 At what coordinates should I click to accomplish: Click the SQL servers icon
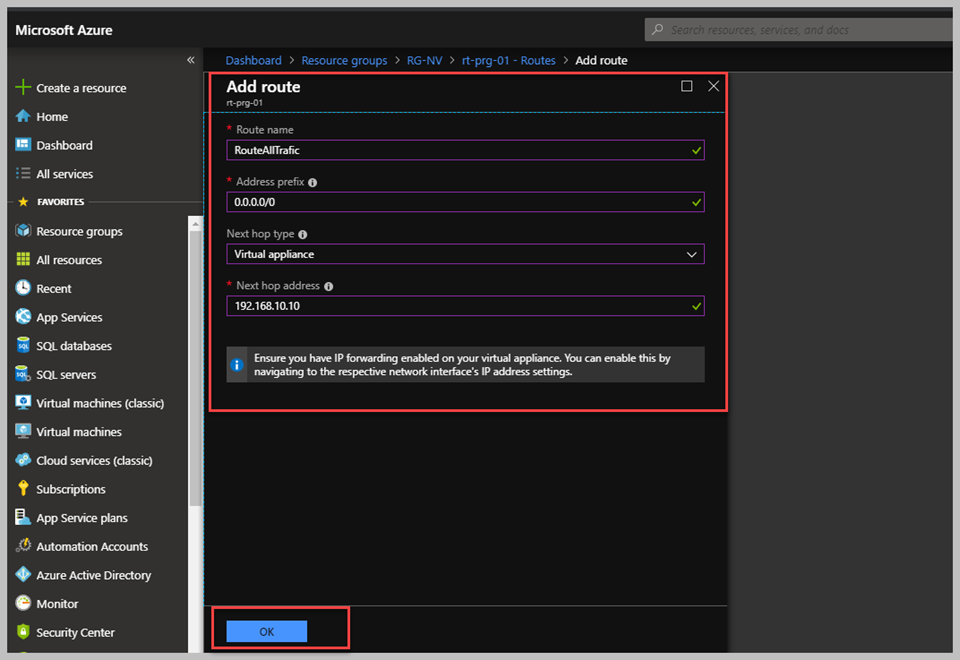tap(23, 374)
